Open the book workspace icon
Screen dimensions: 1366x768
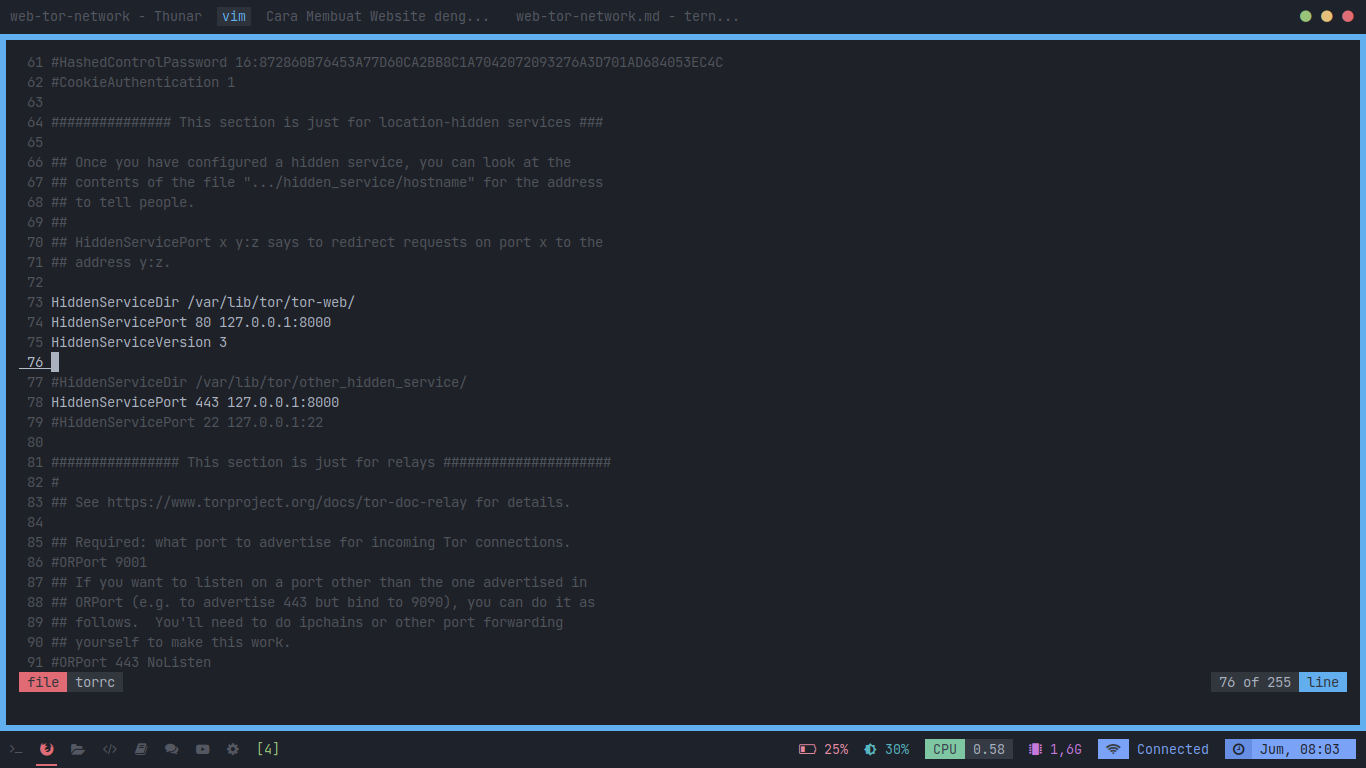click(141, 749)
